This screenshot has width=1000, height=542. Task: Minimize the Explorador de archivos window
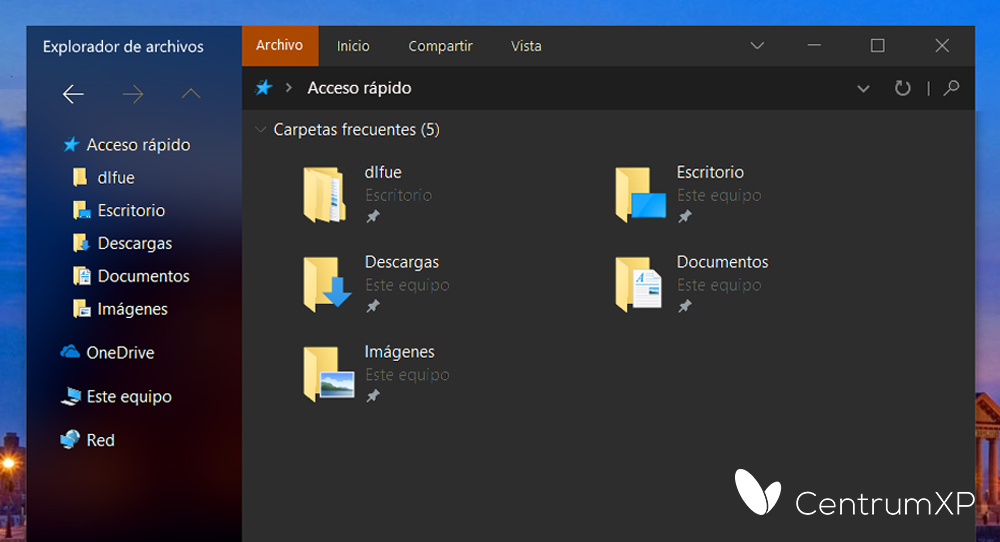click(814, 45)
